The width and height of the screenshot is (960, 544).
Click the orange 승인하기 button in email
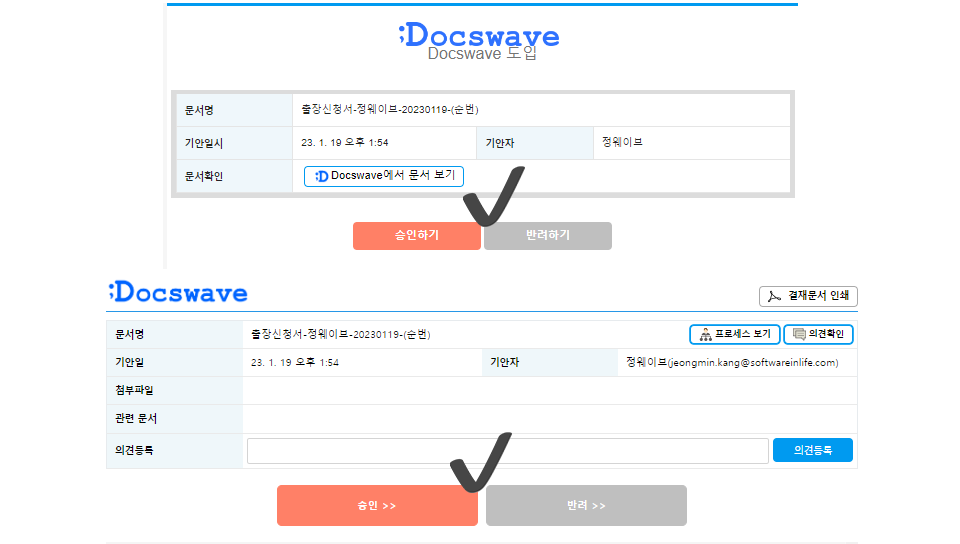[x=416, y=236]
